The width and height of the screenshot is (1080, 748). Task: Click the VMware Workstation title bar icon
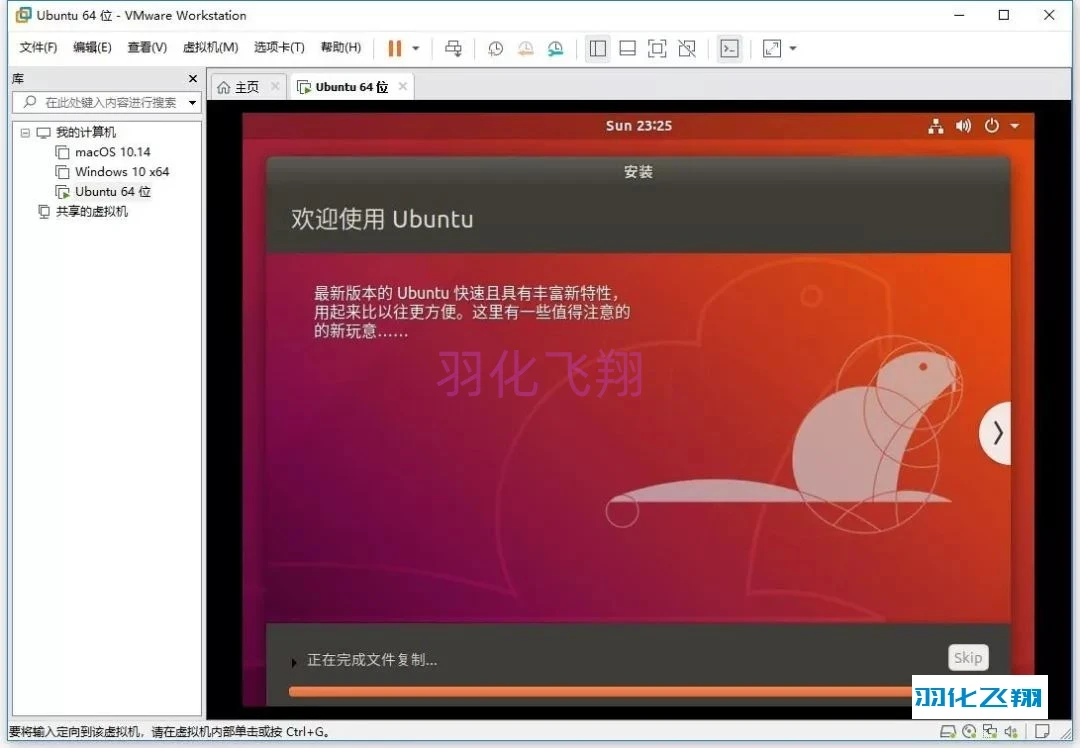point(23,14)
